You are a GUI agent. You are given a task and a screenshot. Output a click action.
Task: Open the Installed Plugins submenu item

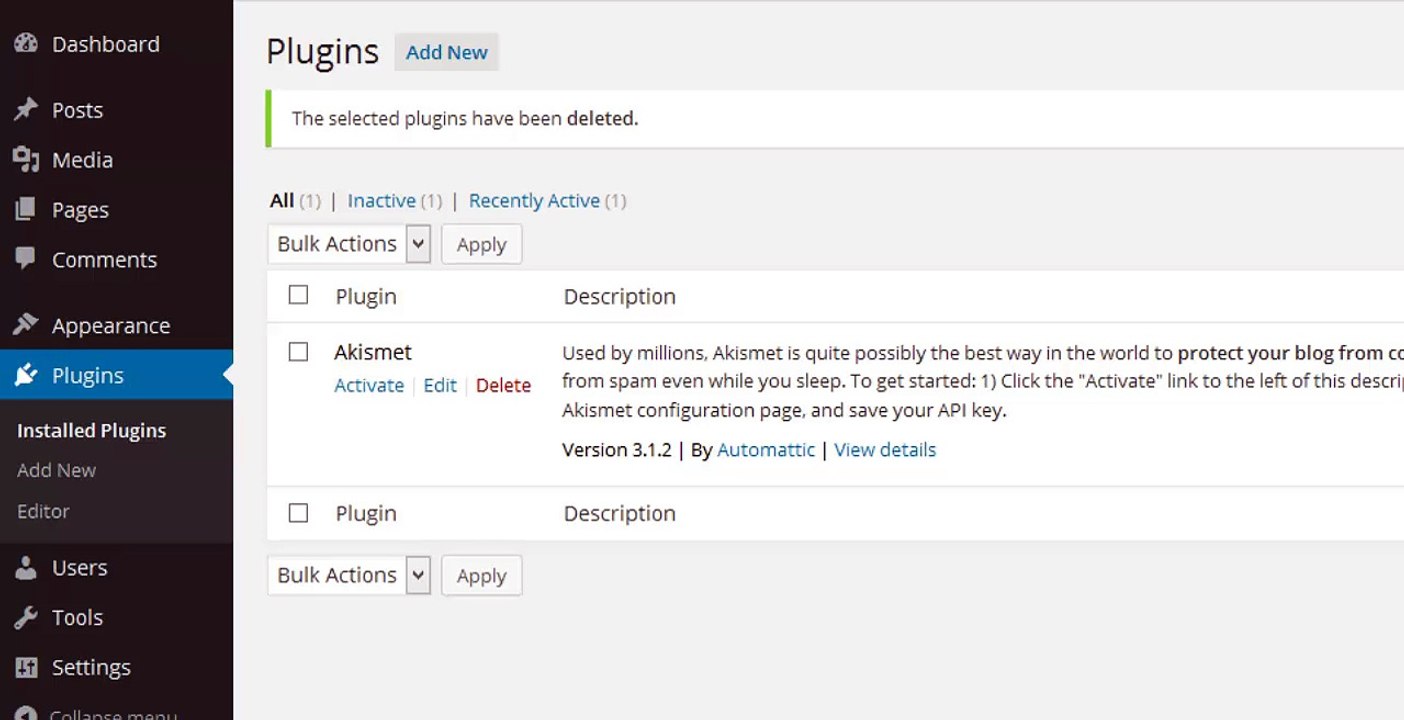click(91, 431)
